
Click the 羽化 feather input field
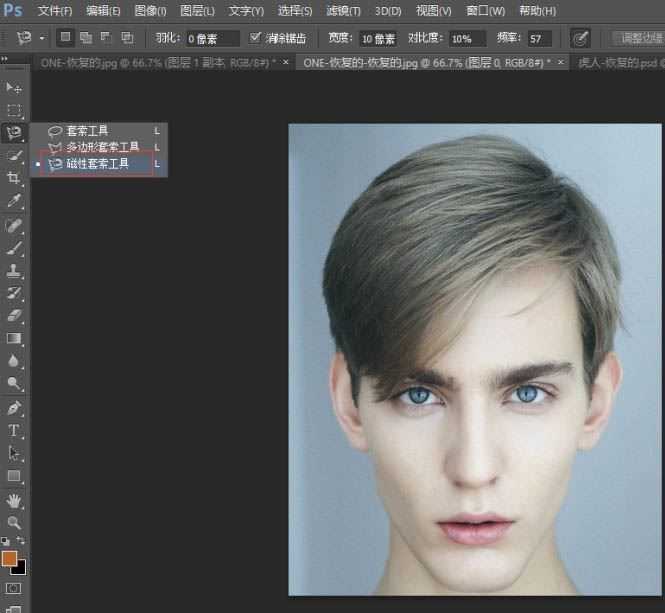(213, 38)
